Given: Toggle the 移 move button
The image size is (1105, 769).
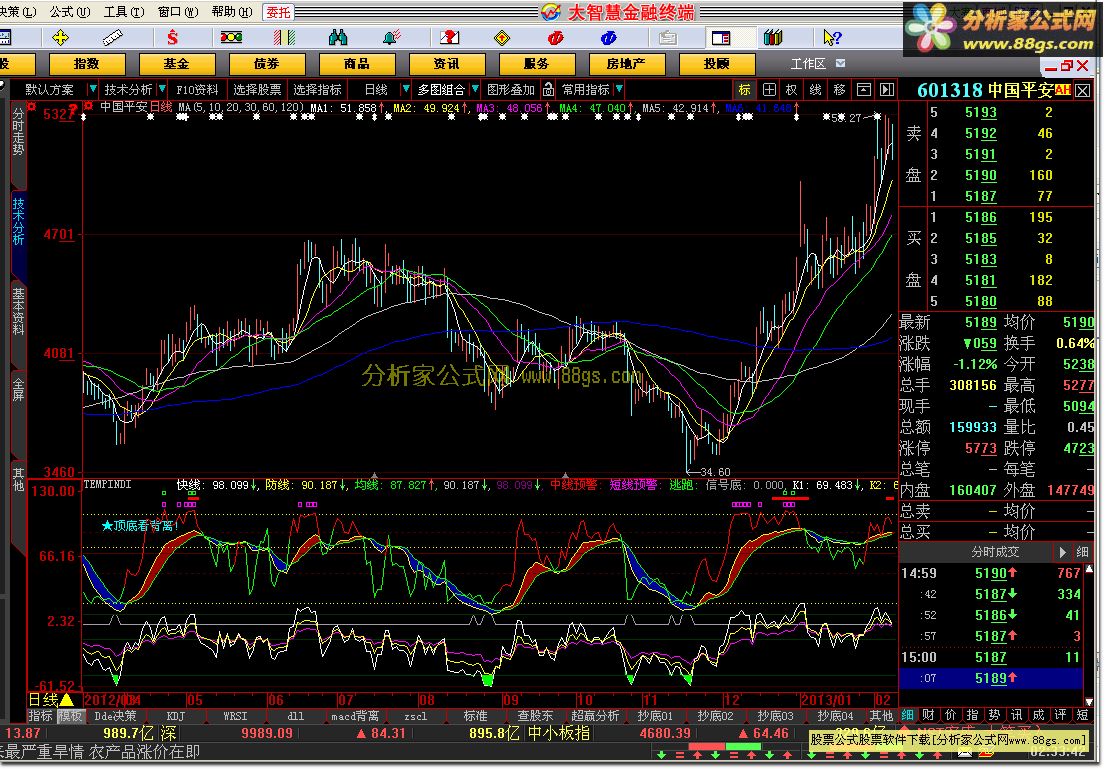Looking at the screenshot, I should click(x=839, y=90).
